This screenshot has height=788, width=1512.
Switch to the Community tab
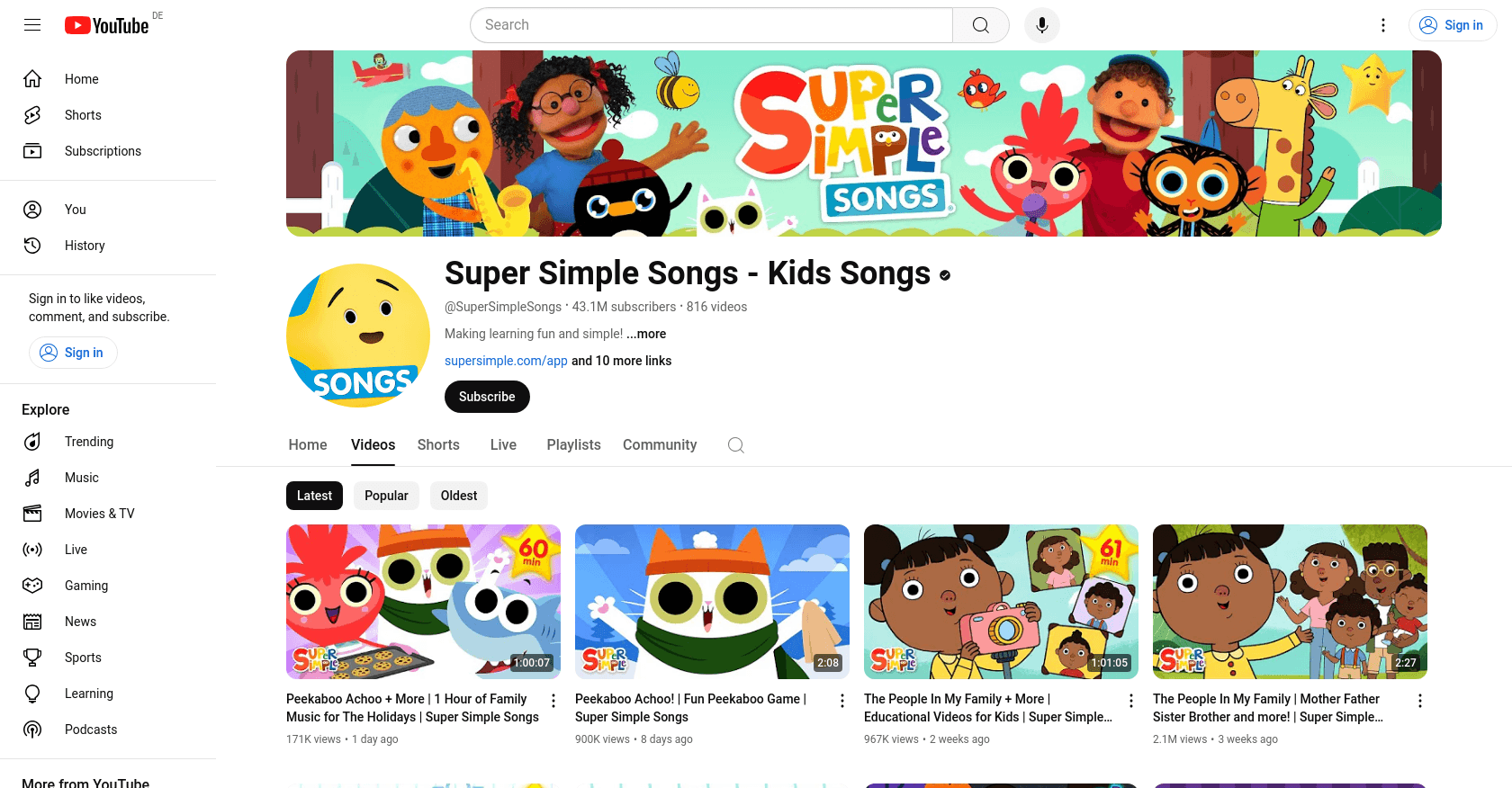[660, 445]
